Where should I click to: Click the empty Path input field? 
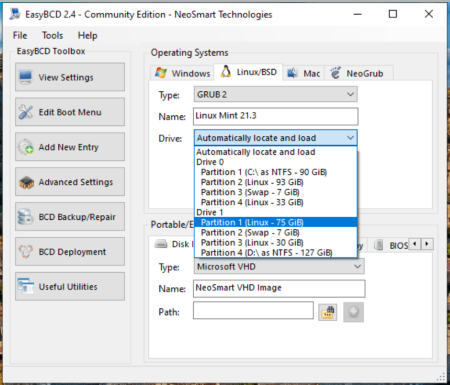pyautogui.click(x=253, y=310)
